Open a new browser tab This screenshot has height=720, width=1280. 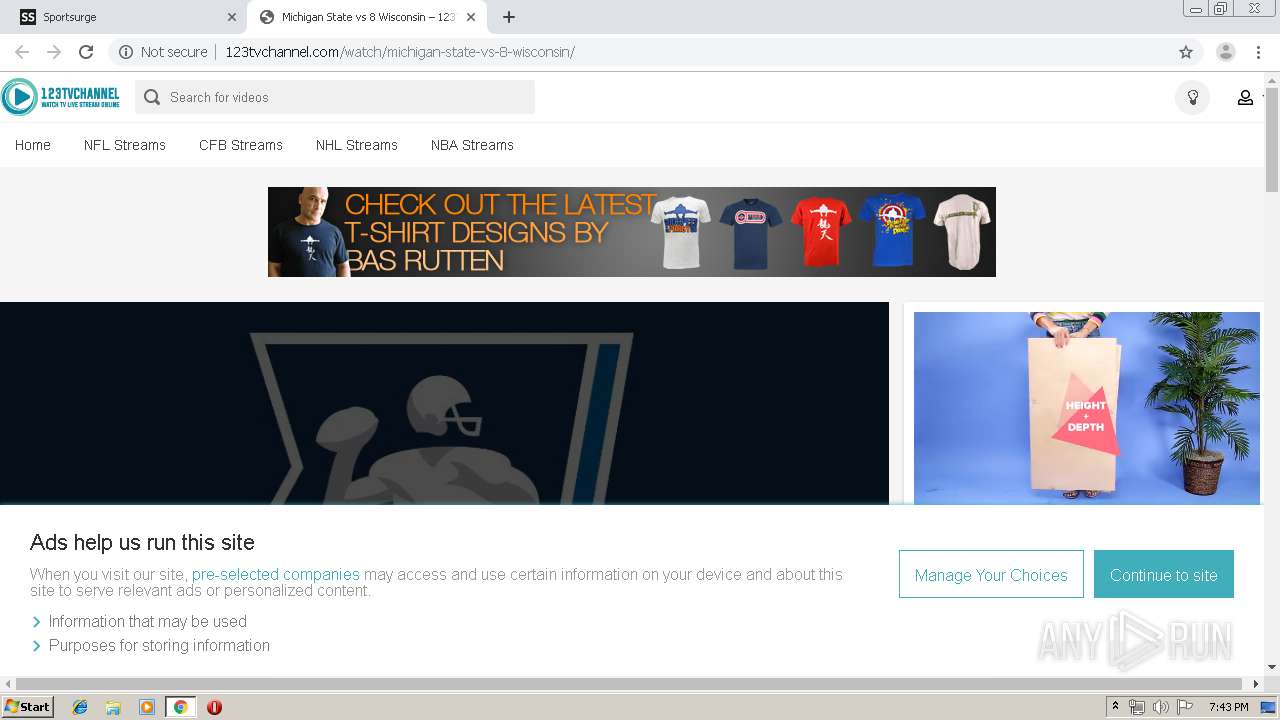pos(508,17)
